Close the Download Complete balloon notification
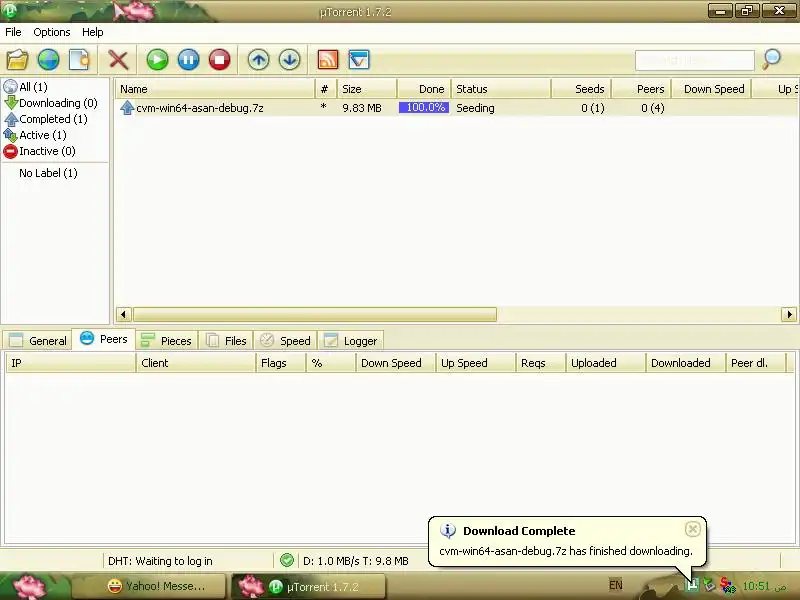800x600 pixels. pos(692,530)
